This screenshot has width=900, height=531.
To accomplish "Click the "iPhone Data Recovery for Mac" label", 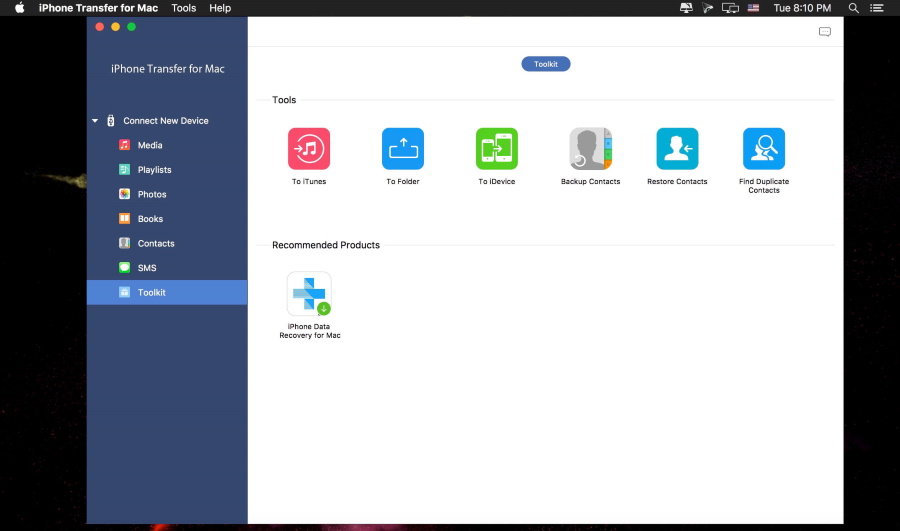I will point(309,331).
